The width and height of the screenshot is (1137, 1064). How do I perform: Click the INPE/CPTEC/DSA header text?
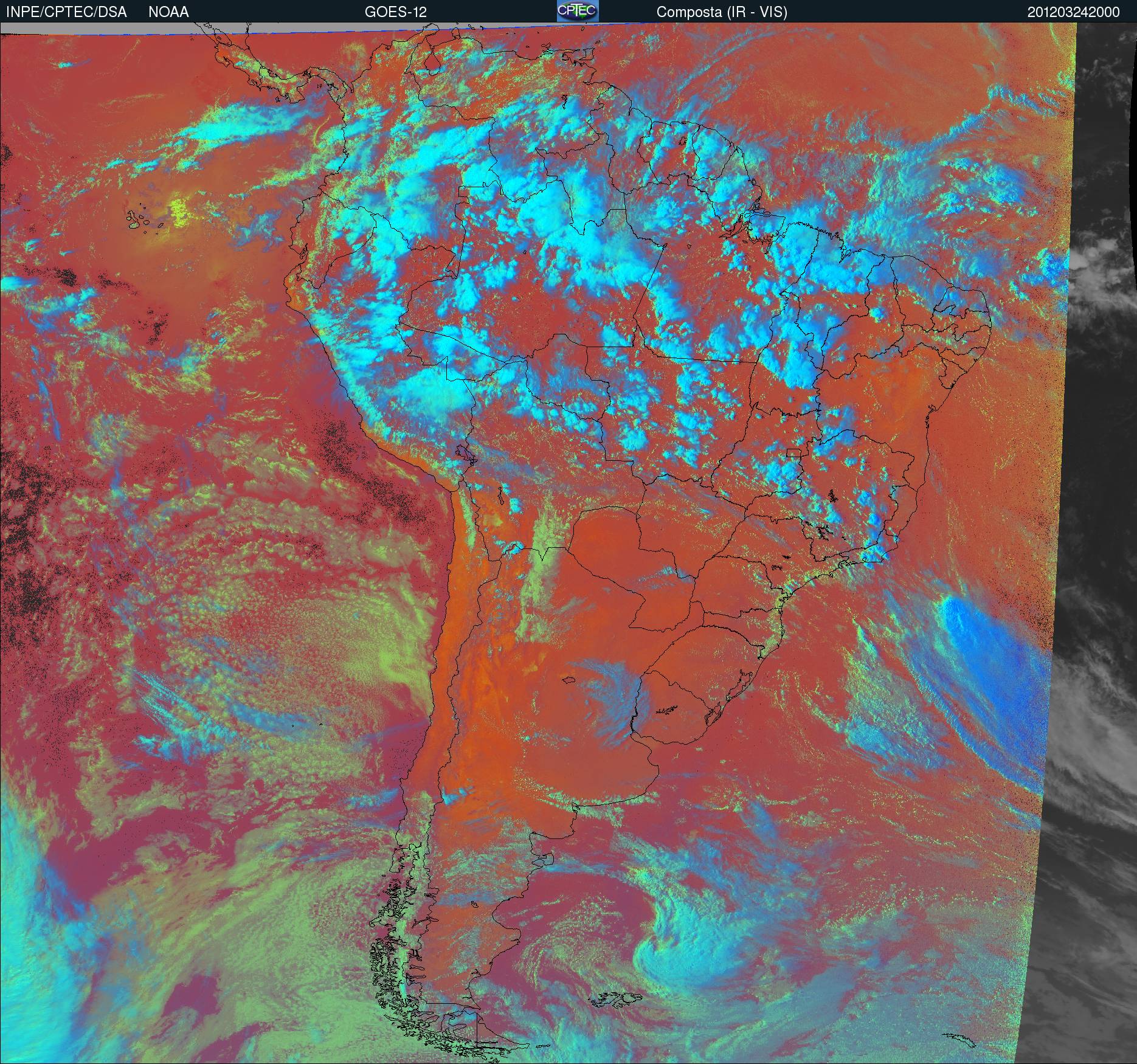(x=66, y=12)
